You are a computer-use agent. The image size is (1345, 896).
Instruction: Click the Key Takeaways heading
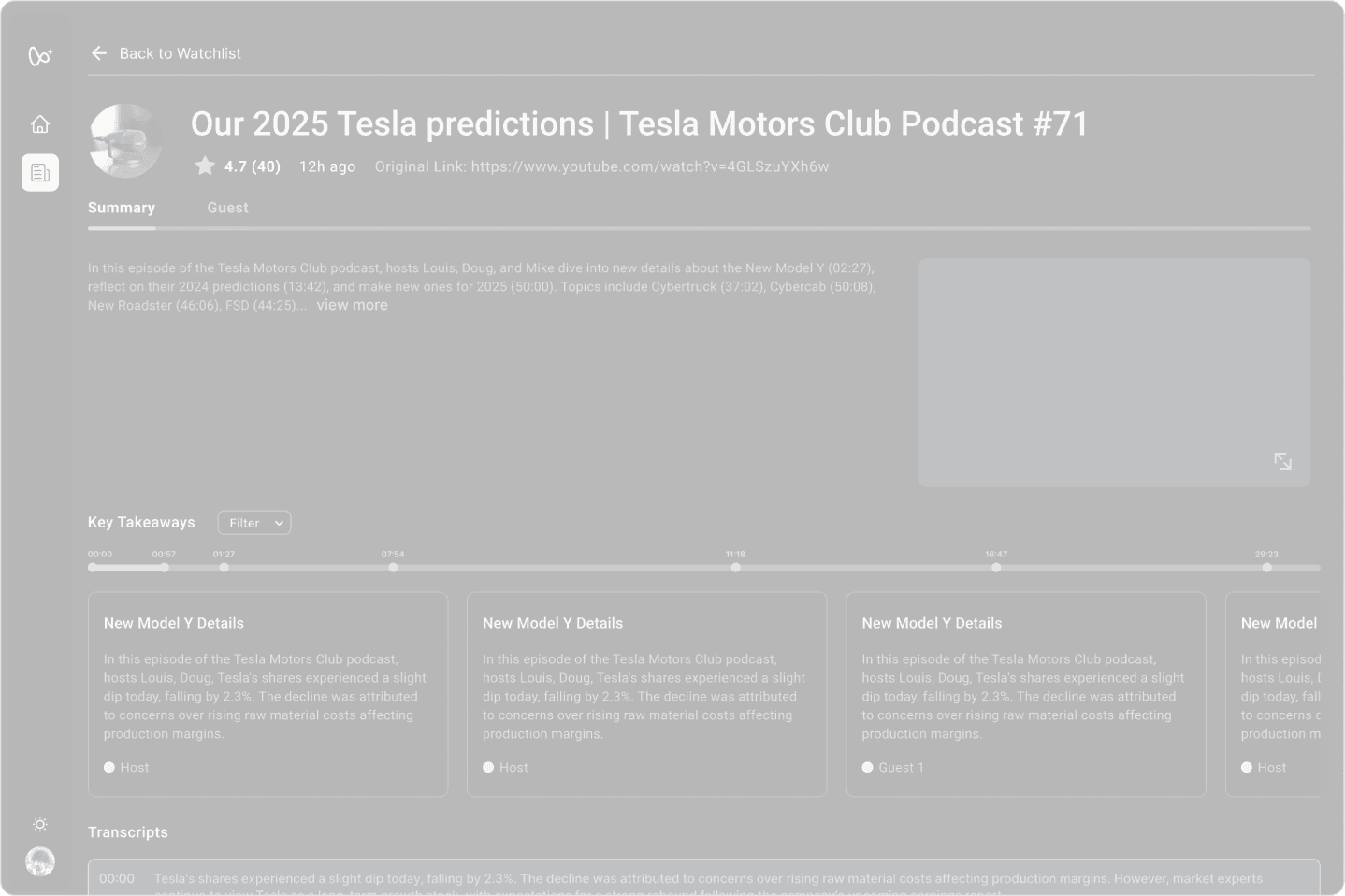click(x=141, y=522)
